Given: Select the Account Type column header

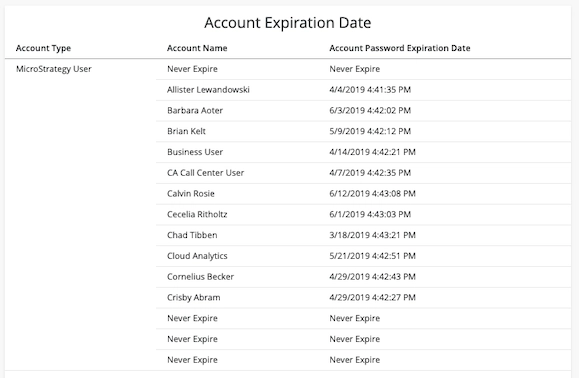Looking at the screenshot, I should tap(43, 48).
